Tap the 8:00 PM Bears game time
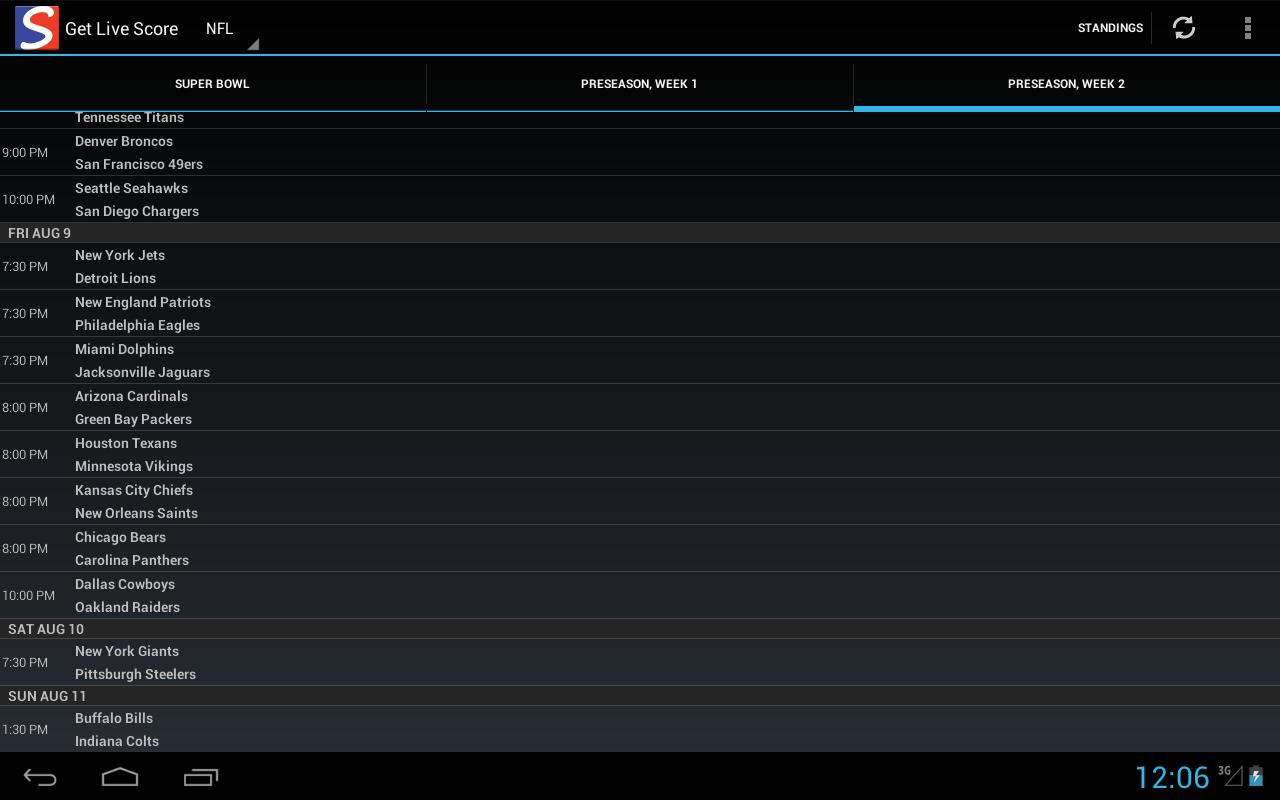 click(25, 549)
